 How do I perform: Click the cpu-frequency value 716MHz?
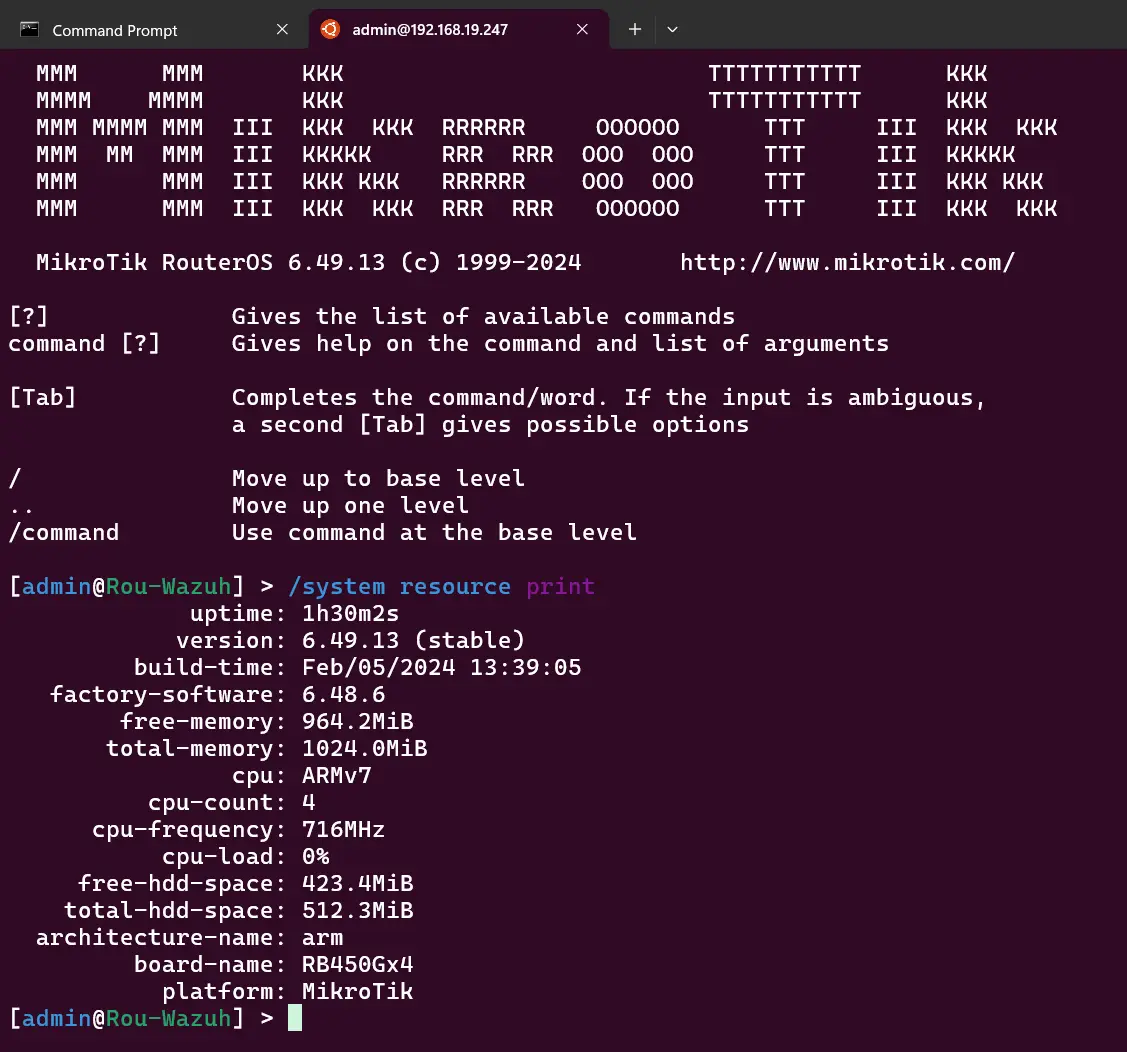(x=343, y=830)
